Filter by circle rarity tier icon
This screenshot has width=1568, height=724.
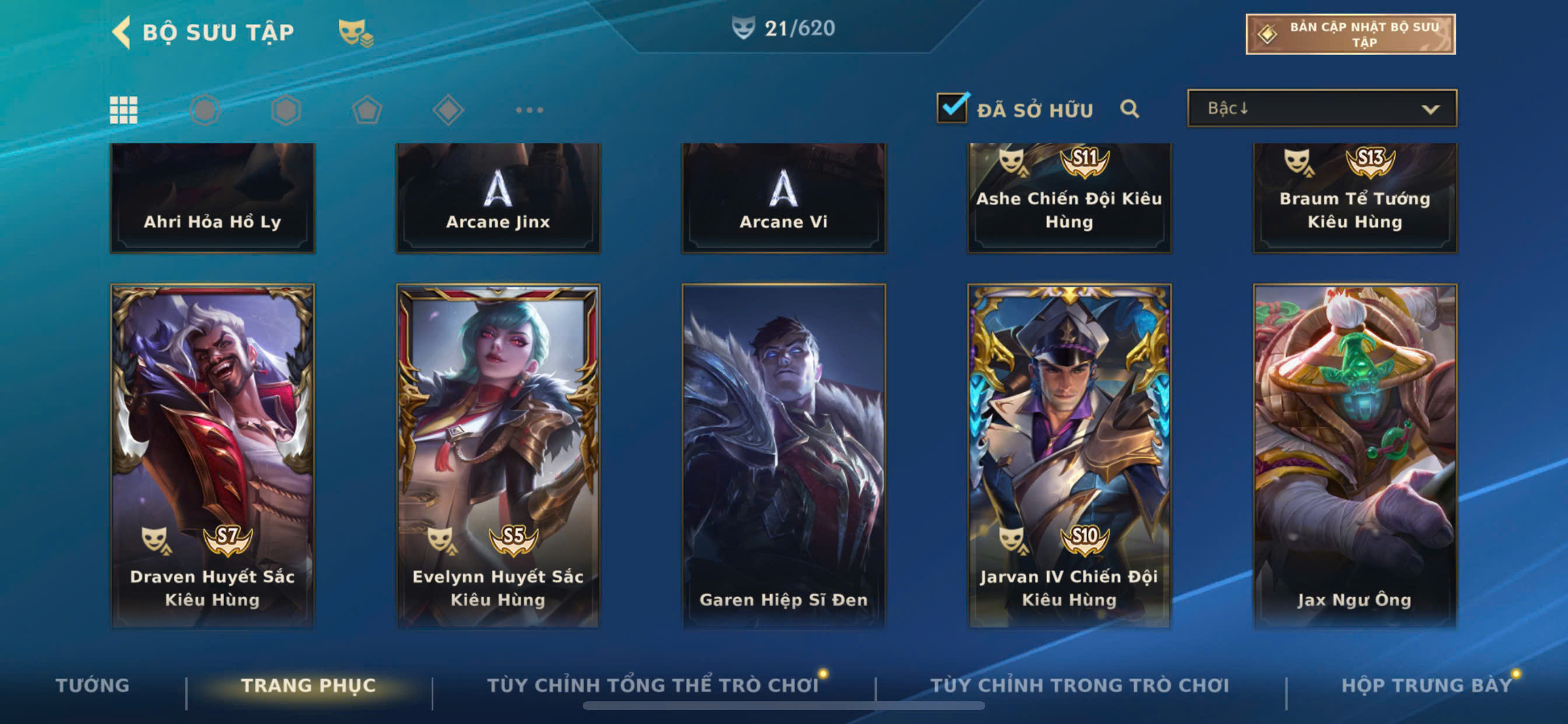coord(205,110)
